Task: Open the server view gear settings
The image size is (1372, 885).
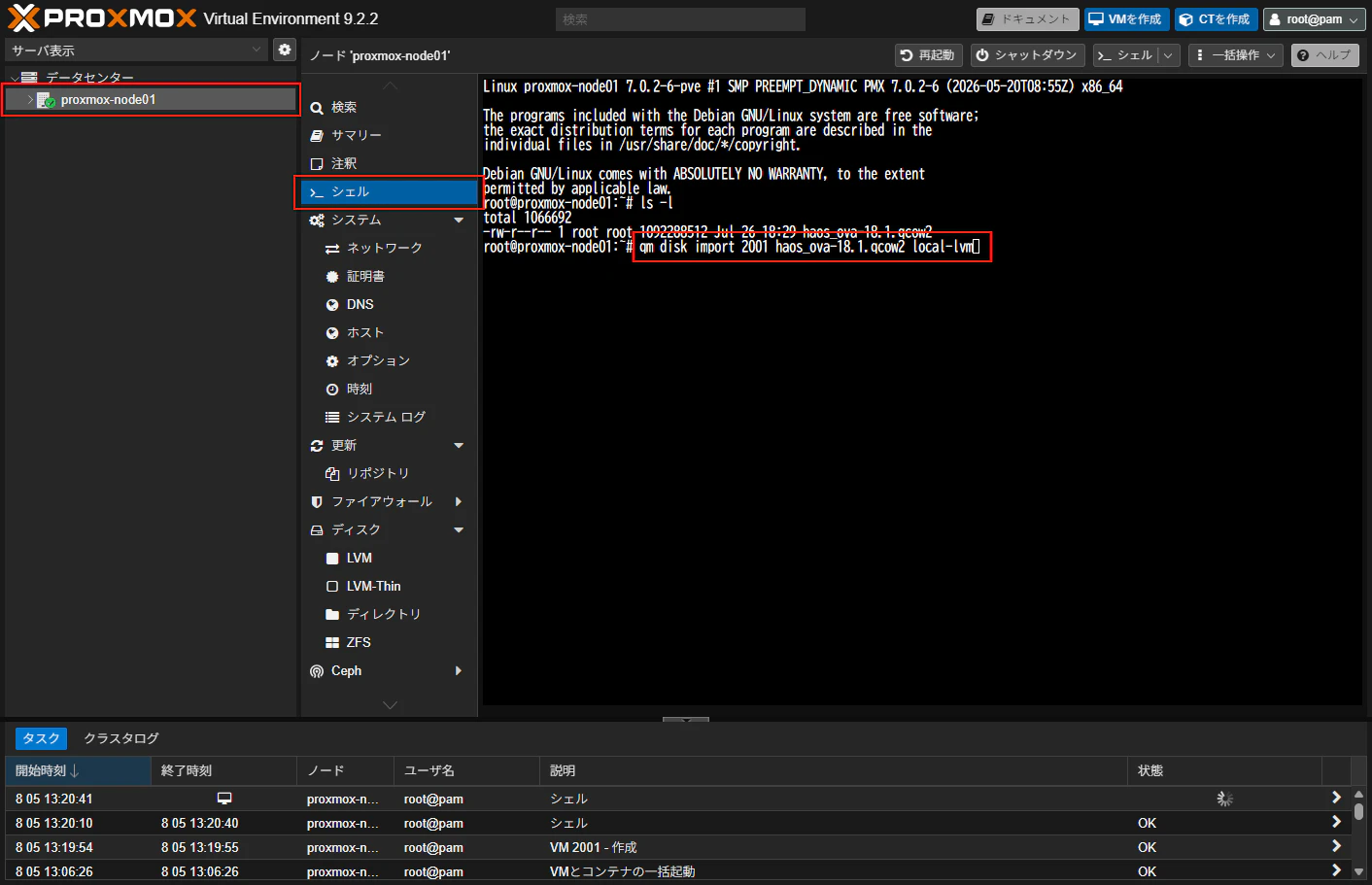Action: point(284,50)
